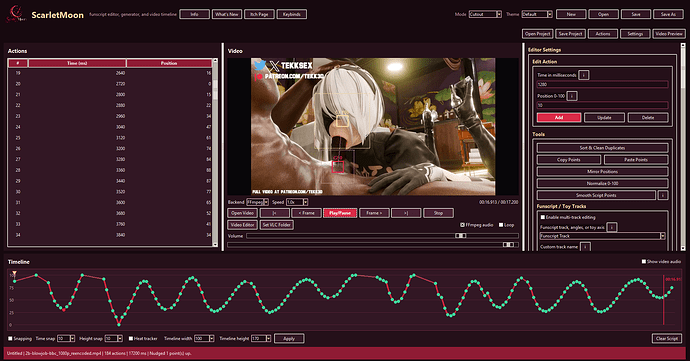The height and width of the screenshot is (361, 690).
Task: Toggle the FFmpeg audio checkbox
Action: [x=462, y=225]
